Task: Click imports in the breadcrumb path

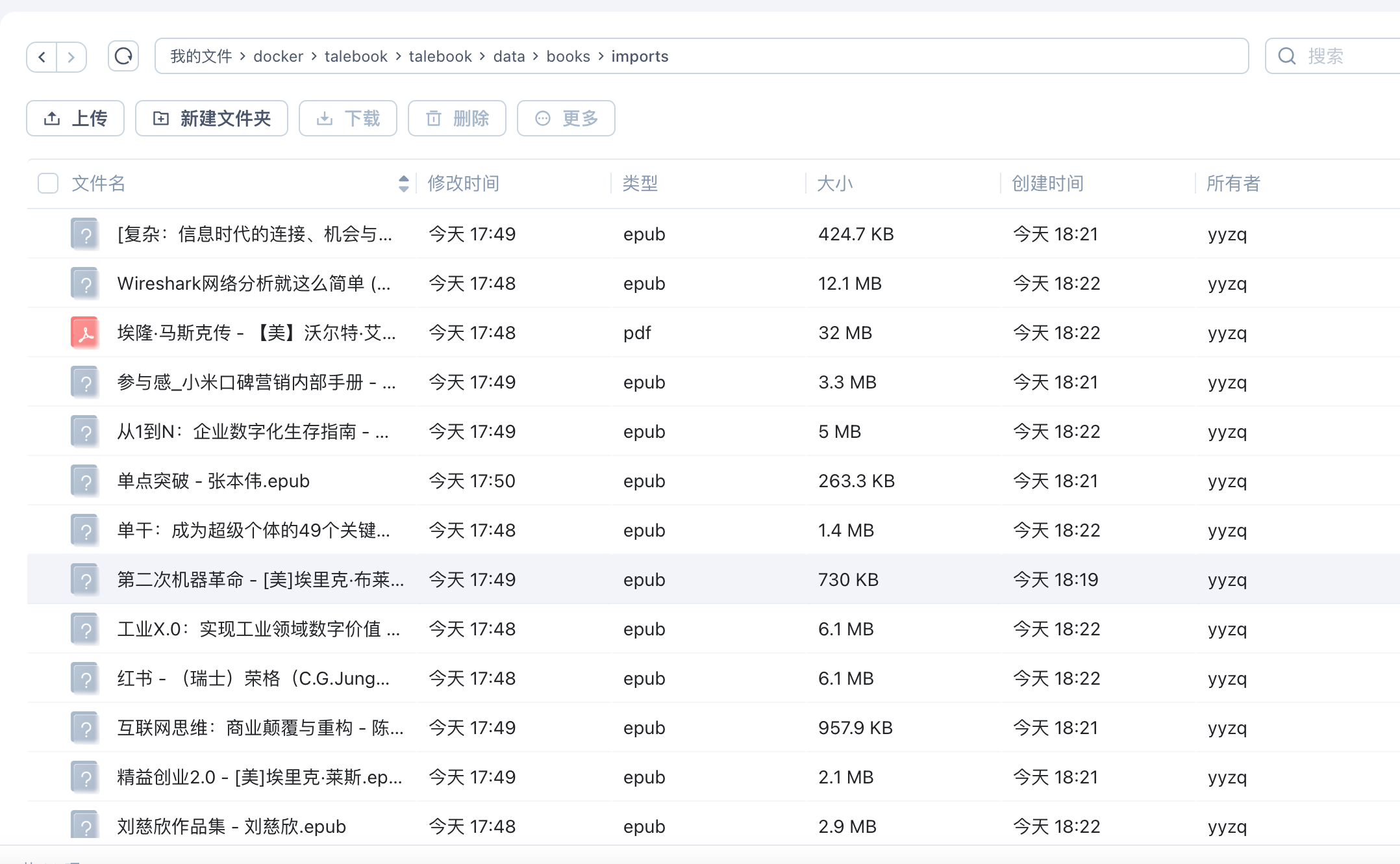Action: pyautogui.click(x=640, y=57)
